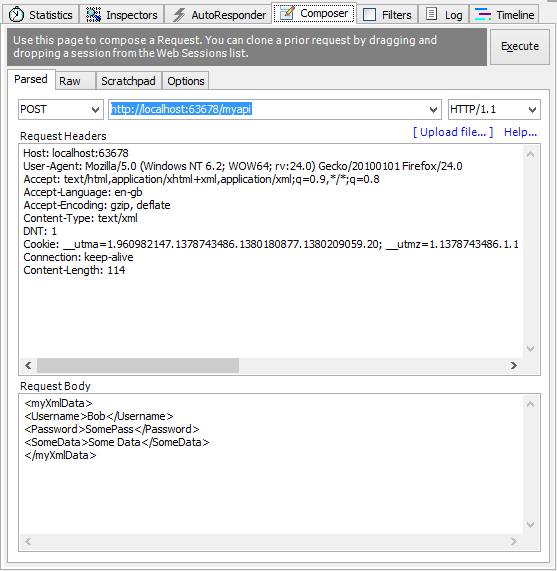Click the SomeData body line
The image size is (557, 571).
(x=116, y=442)
